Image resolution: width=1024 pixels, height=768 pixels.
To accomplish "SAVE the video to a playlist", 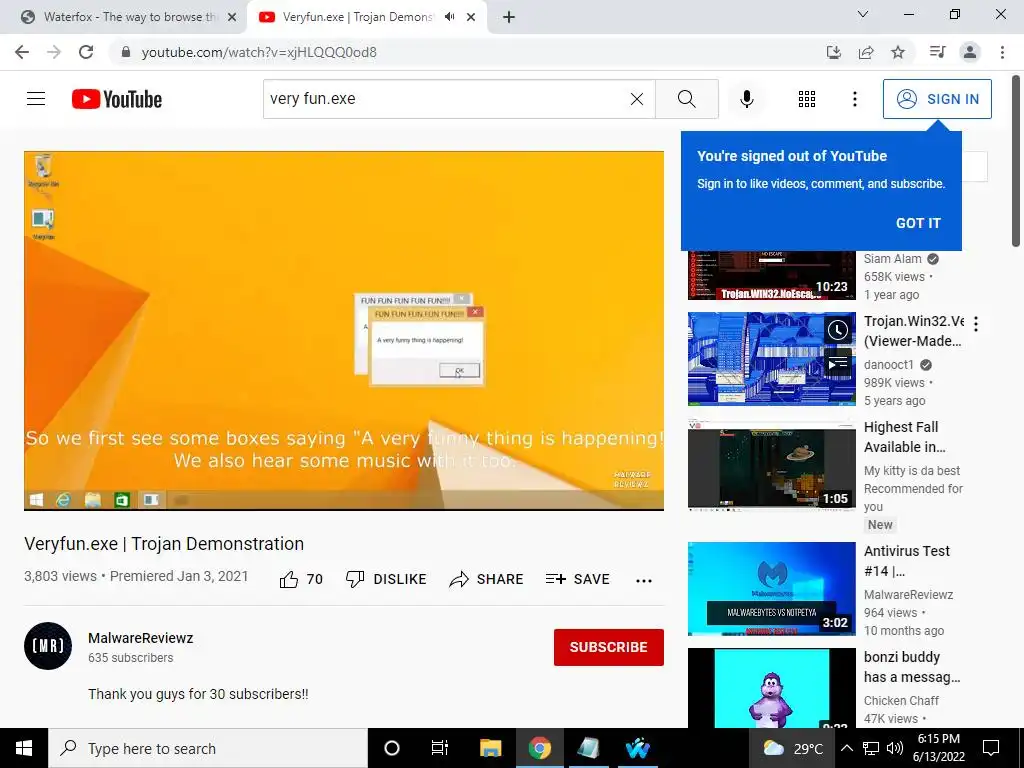I will pyautogui.click(x=578, y=579).
